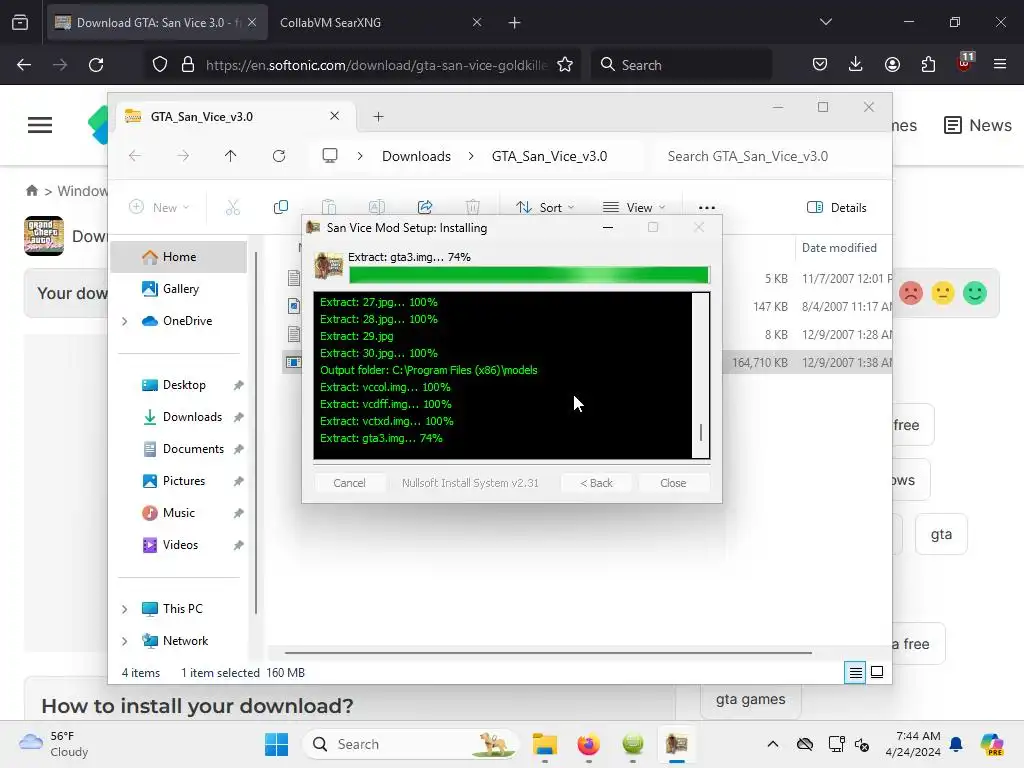Click the San Vice installer taskbar icon
This screenshot has height=768, width=1024.
(677, 744)
